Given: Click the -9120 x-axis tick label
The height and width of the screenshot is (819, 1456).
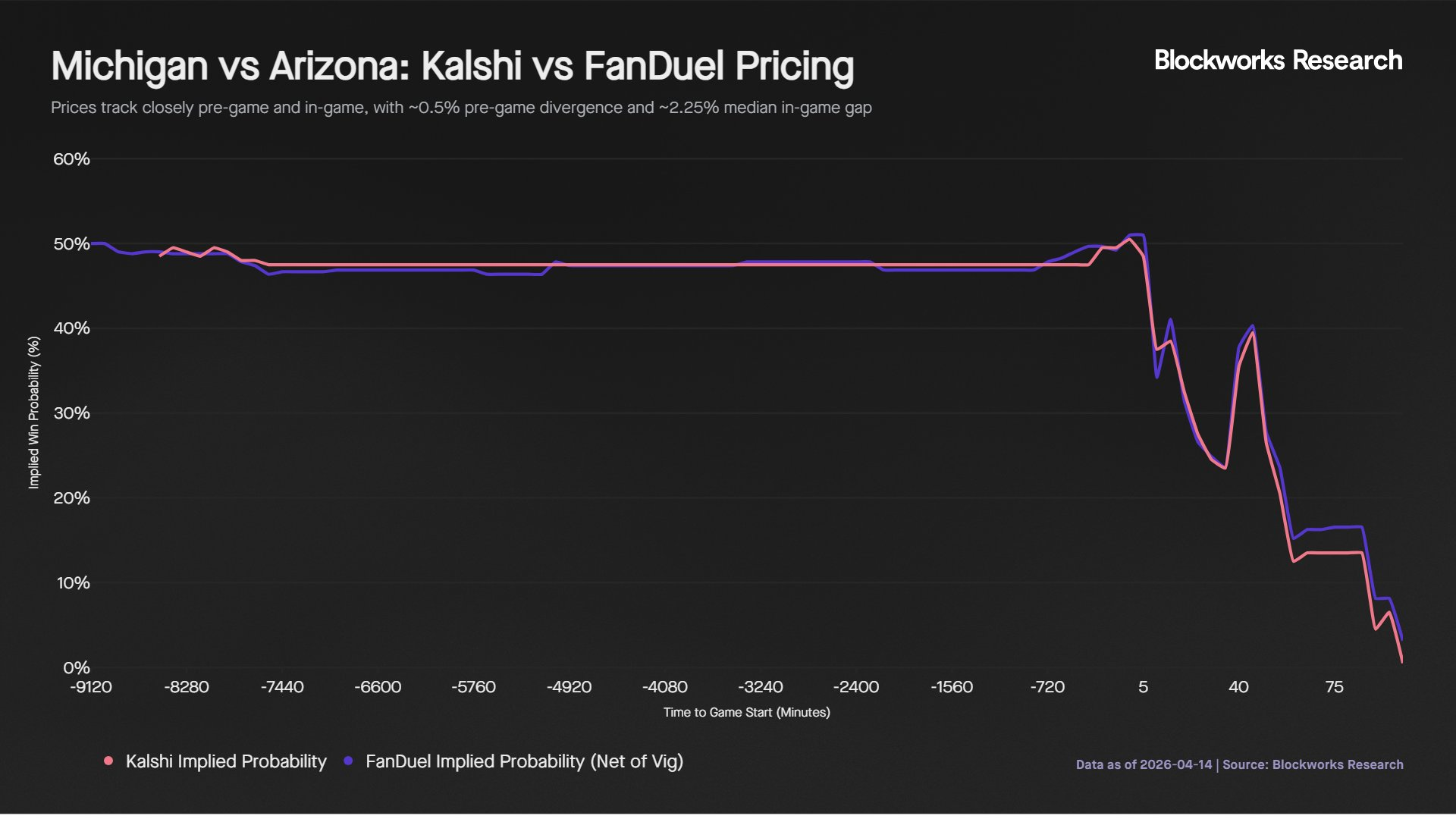Looking at the screenshot, I should click(x=91, y=687).
